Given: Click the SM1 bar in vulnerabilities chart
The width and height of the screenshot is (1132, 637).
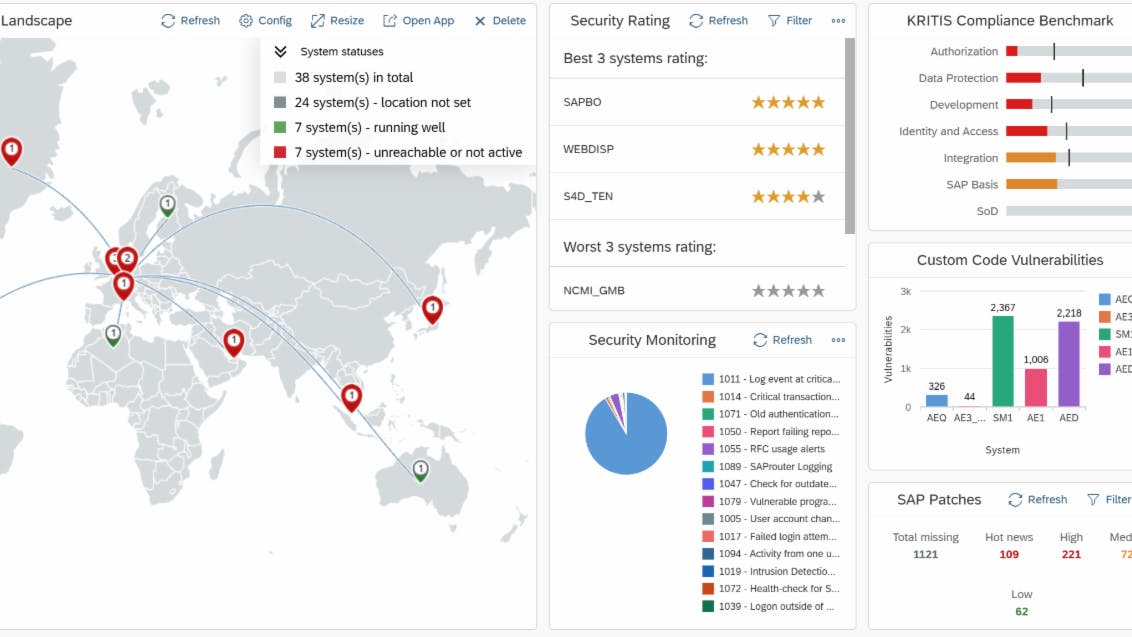Looking at the screenshot, I should point(1002,361).
